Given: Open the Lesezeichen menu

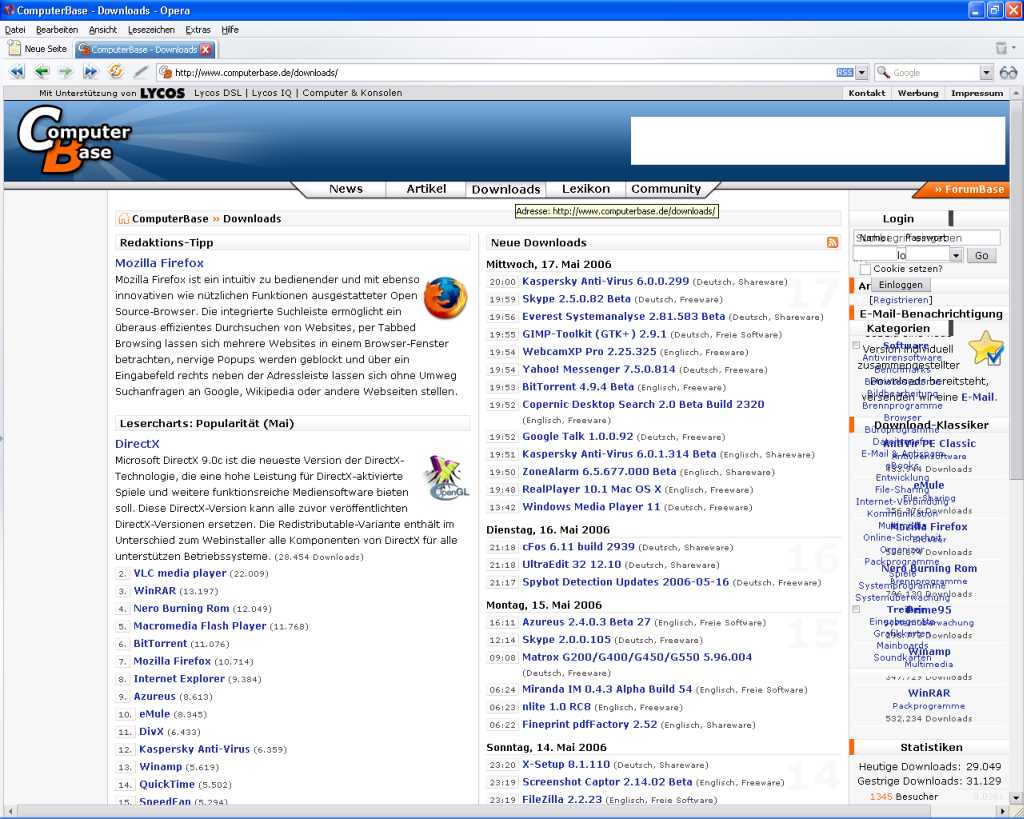Looking at the screenshot, I should click(x=151, y=30).
